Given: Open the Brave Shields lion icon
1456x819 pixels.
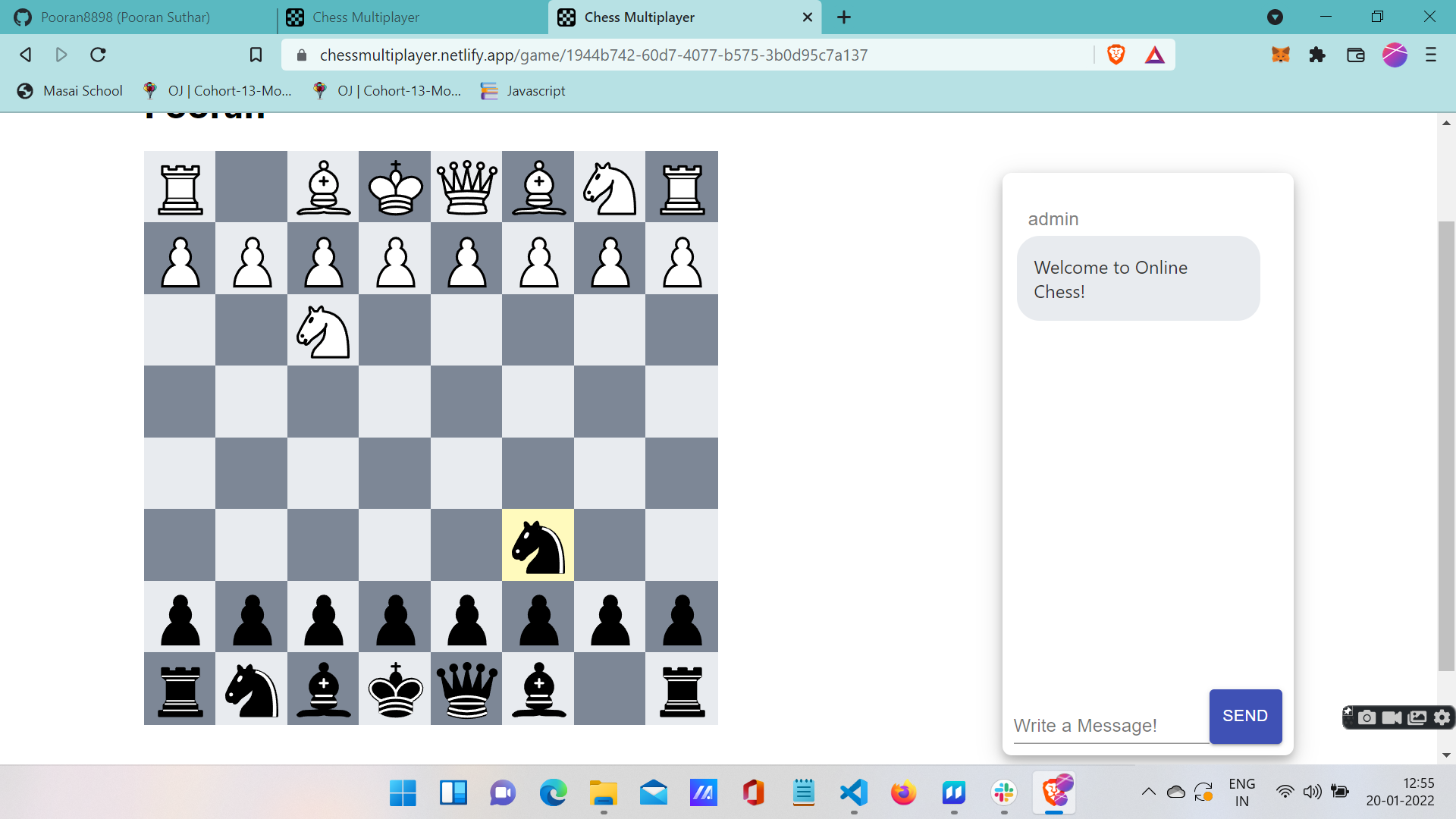Looking at the screenshot, I should click(1116, 55).
